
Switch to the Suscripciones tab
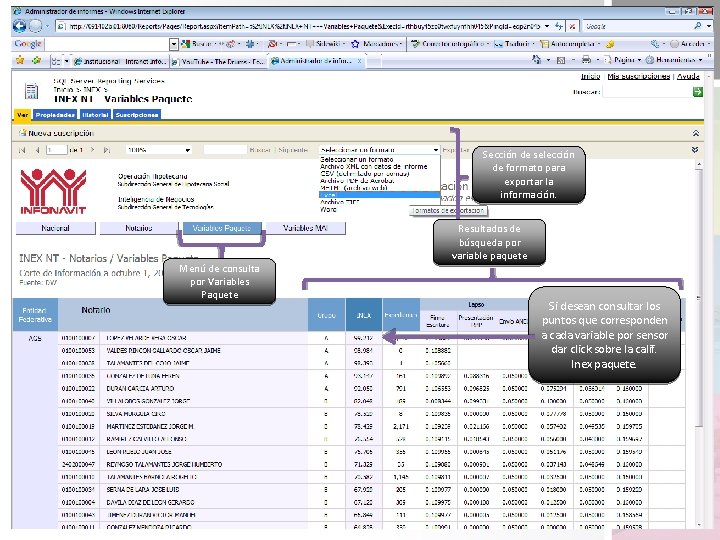tap(137, 115)
